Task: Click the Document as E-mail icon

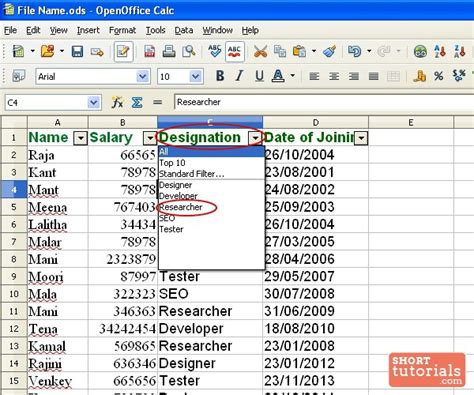Action: tap(97, 52)
